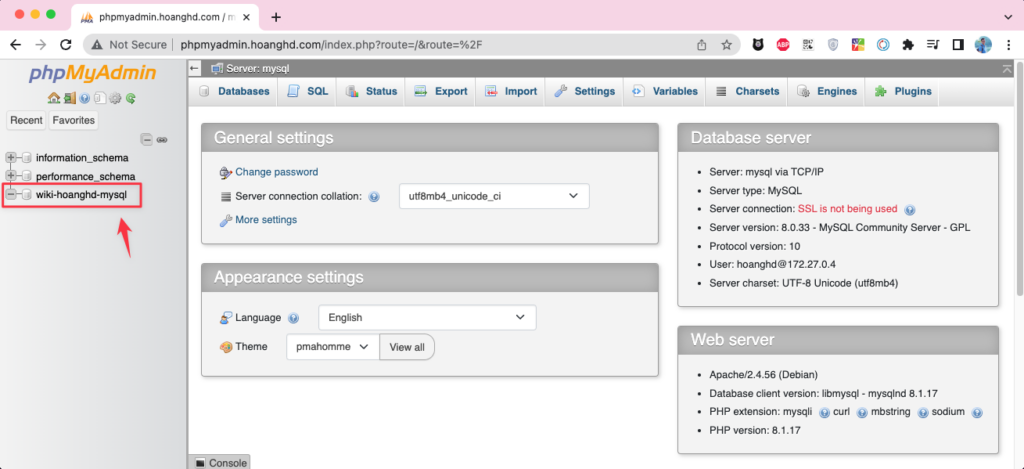Toggle the Chrome side panel icon
Viewport: 1024px width, 469px height.
(957, 44)
